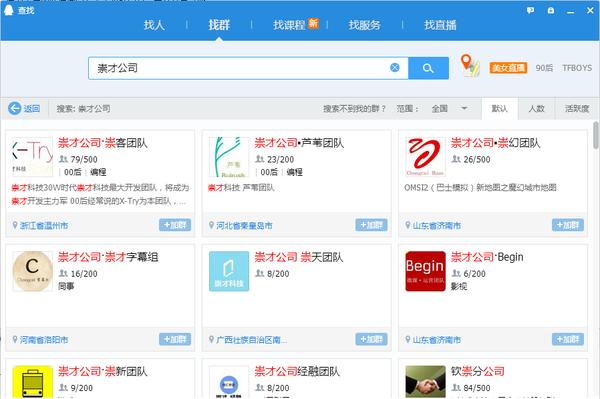Click the 90后 suggestion tag
This screenshot has width=600, height=399.
point(544,68)
